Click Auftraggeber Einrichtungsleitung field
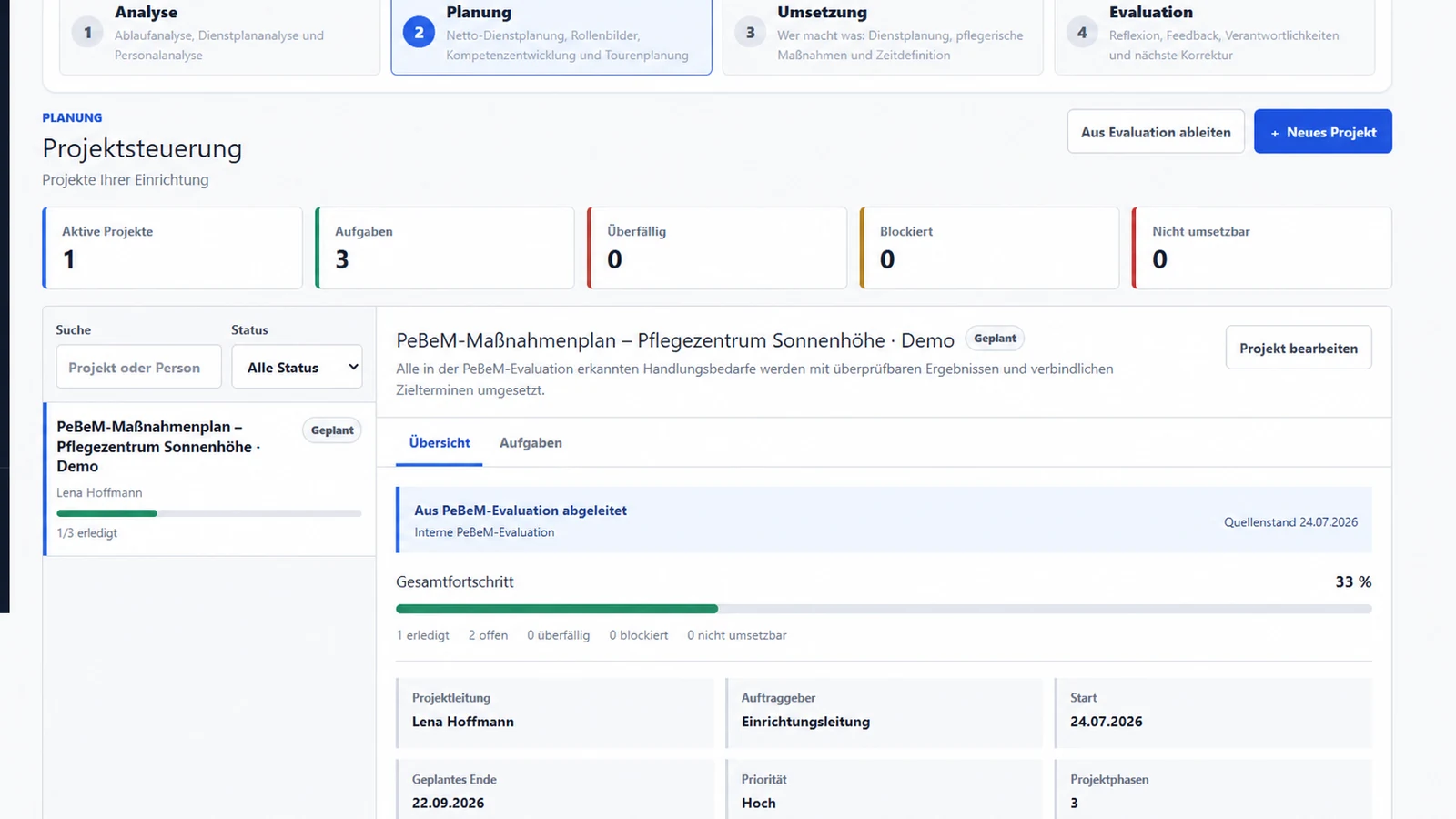1456x819 pixels. [x=885, y=713]
